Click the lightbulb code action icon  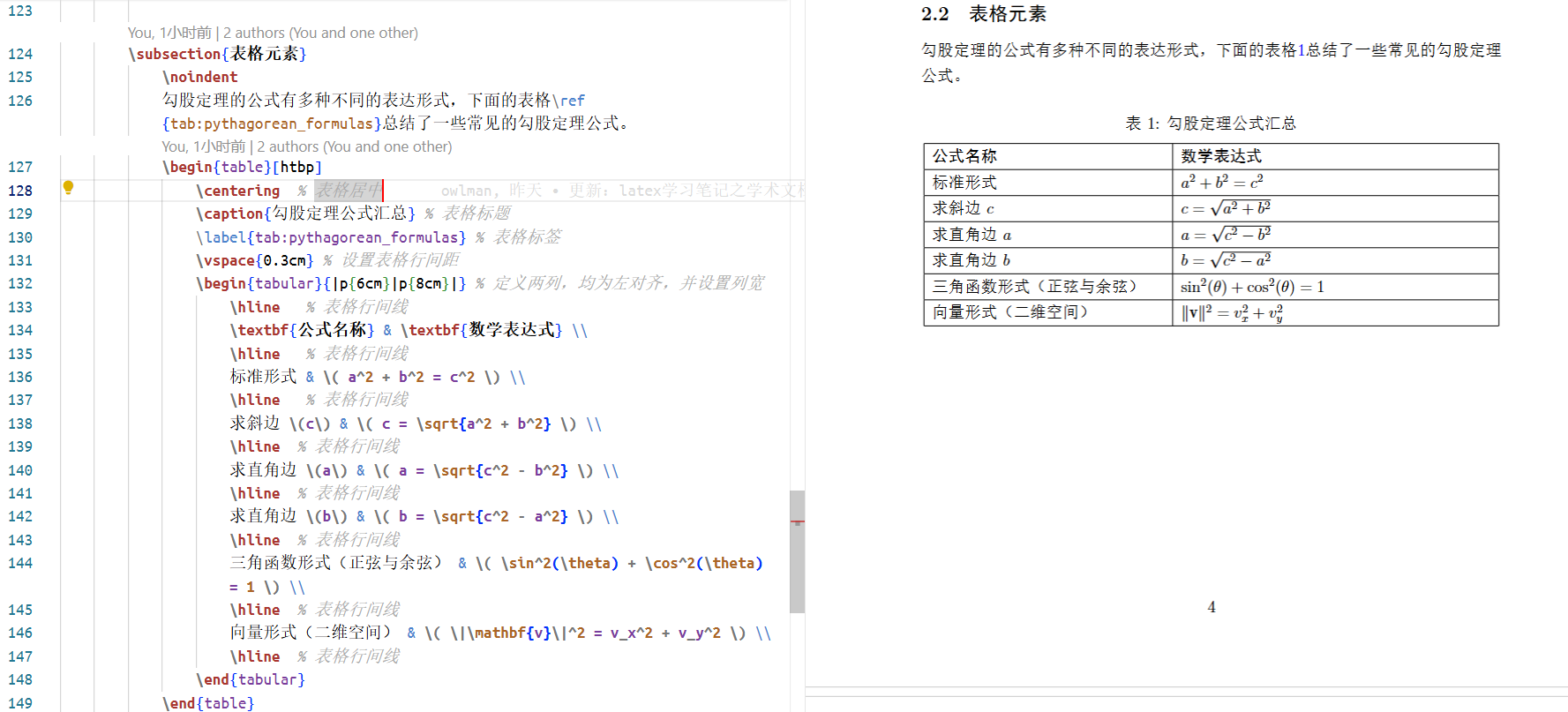pyautogui.click(x=68, y=187)
